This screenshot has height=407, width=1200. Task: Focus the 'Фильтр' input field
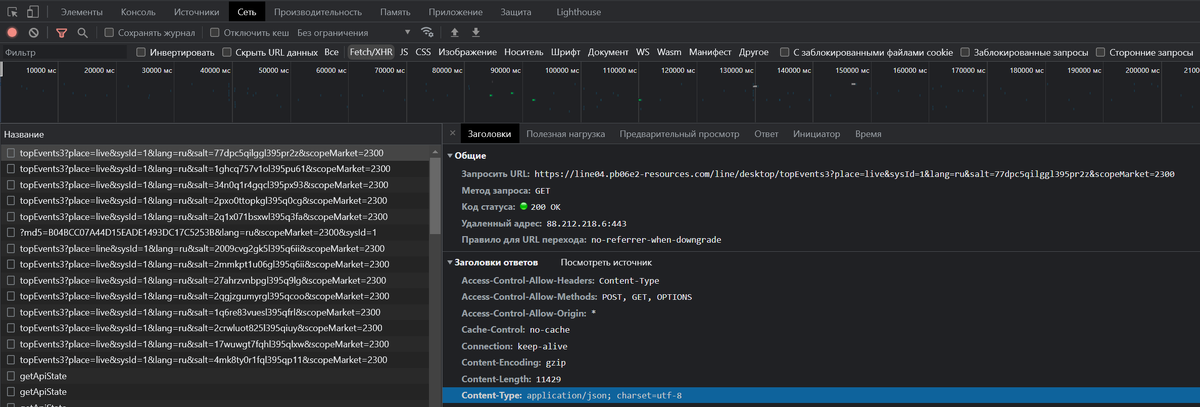click(65, 52)
